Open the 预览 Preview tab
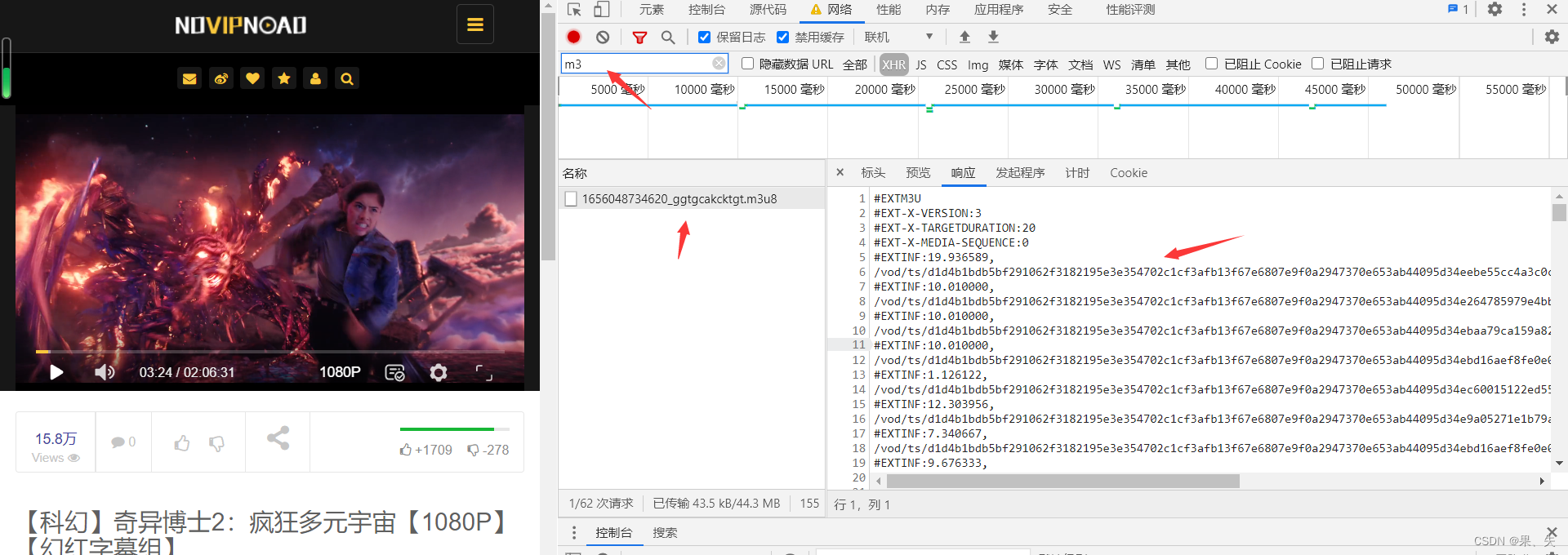Image resolution: width=1568 pixels, height=555 pixels. 918,173
